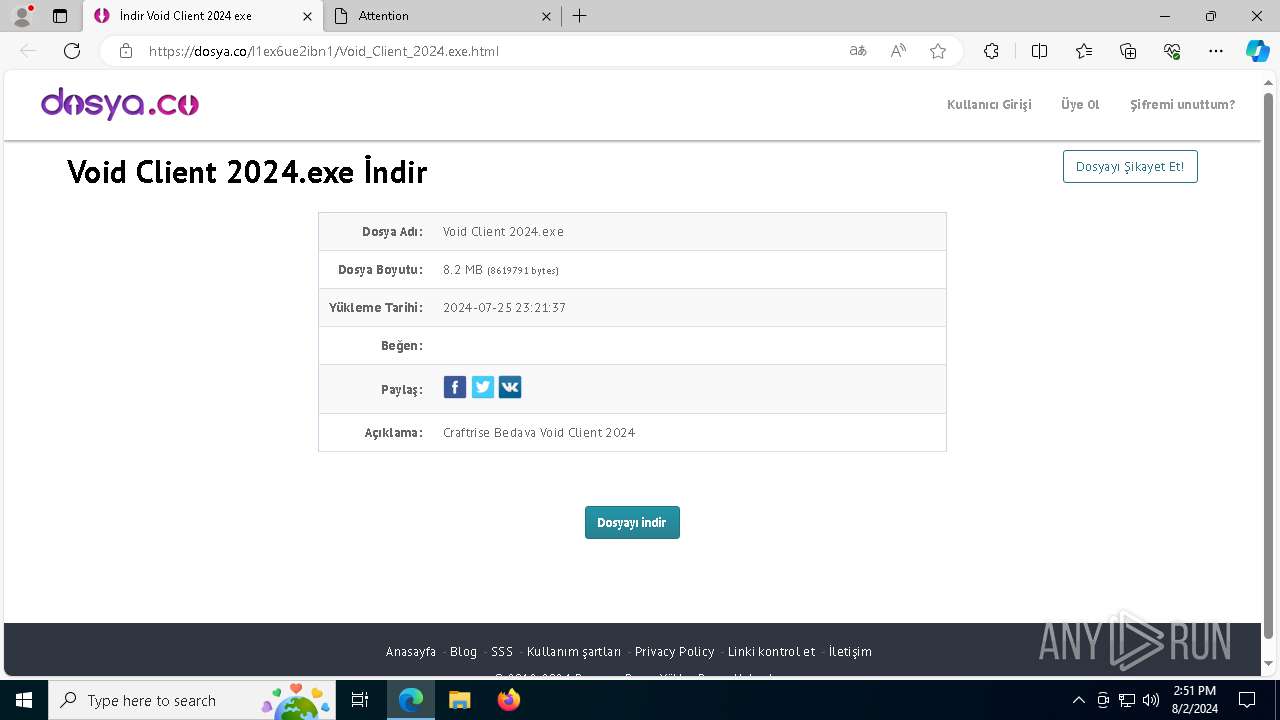Click the Facebook share icon
The height and width of the screenshot is (720, 1280).
(455, 388)
